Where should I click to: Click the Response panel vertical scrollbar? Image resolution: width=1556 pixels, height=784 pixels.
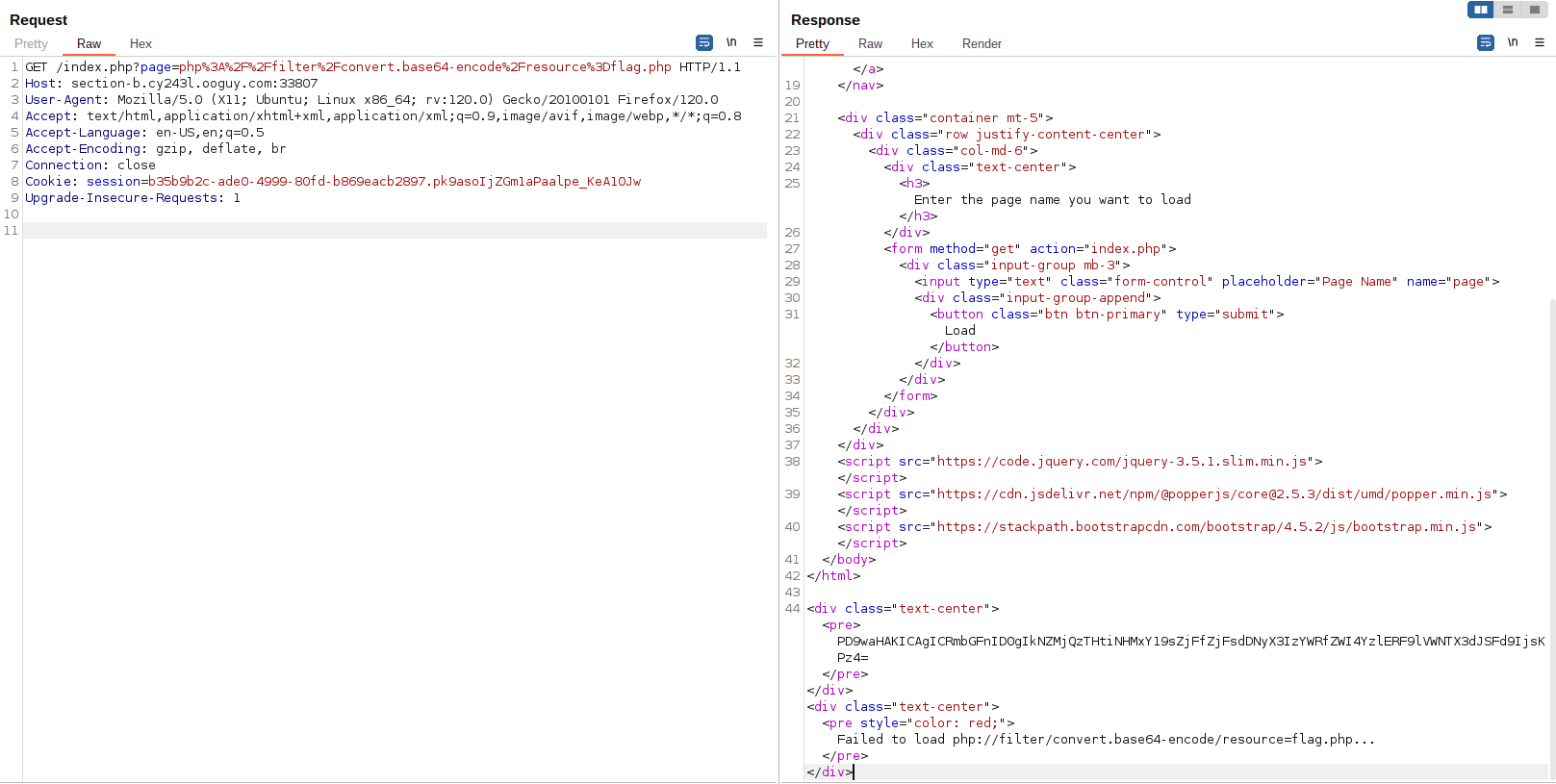point(1551,539)
